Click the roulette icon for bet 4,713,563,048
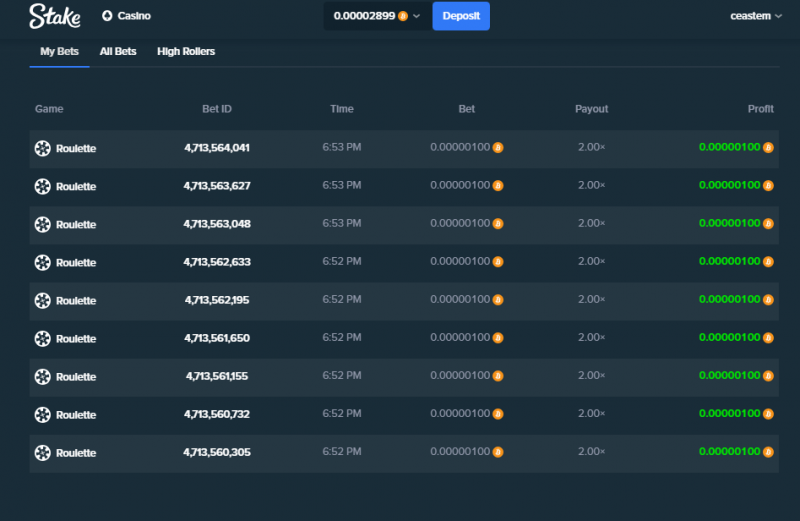800x521 pixels. 42,225
